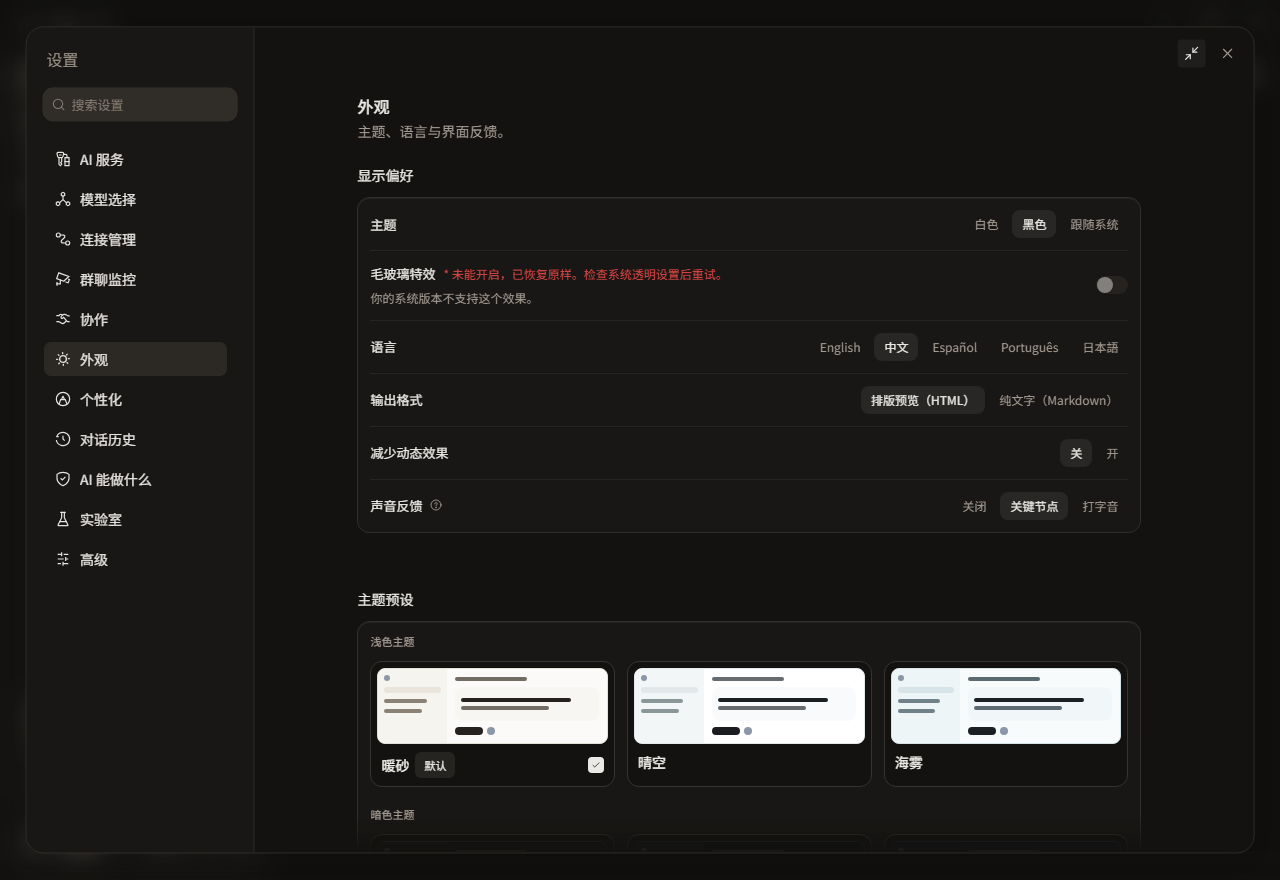Click the AI 能做什么 shield icon

click(x=63, y=480)
